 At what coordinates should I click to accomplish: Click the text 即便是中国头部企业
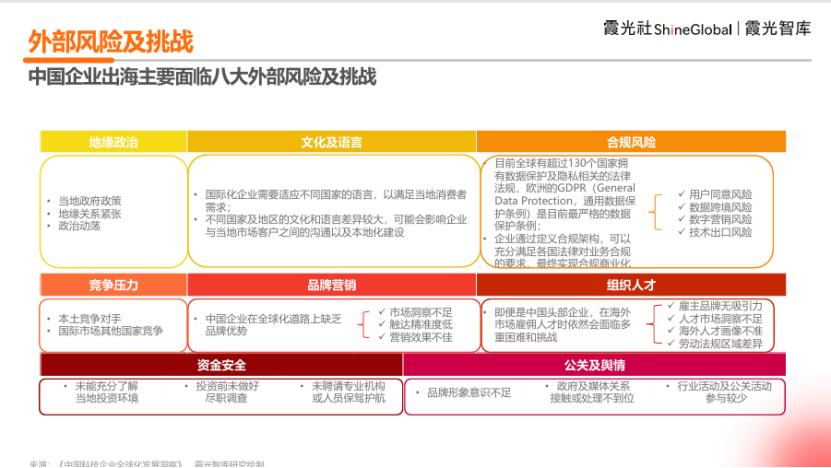(541, 312)
